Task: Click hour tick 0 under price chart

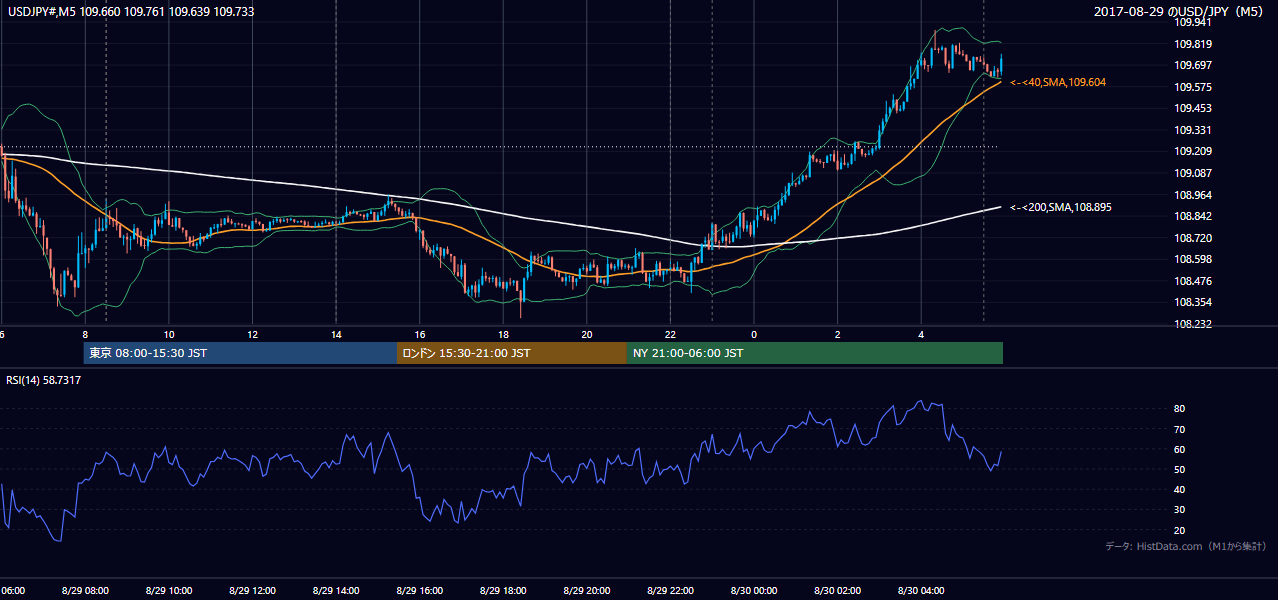Action: [754, 334]
